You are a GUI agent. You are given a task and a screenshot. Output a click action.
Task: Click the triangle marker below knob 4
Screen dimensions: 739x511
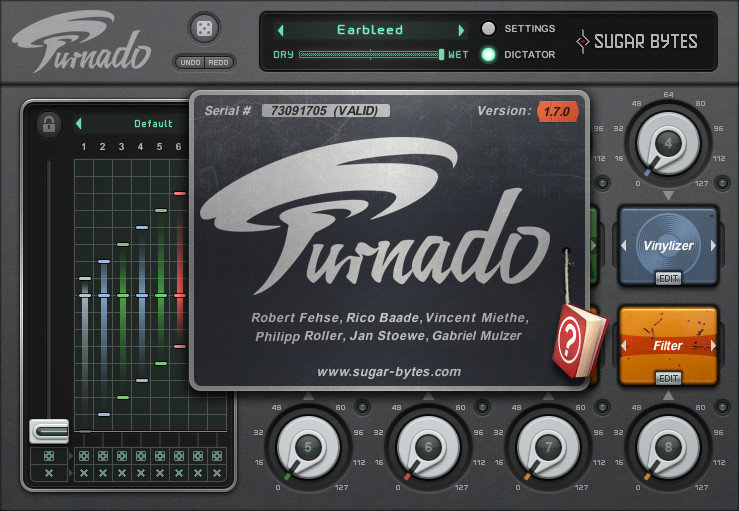(668, 195)
